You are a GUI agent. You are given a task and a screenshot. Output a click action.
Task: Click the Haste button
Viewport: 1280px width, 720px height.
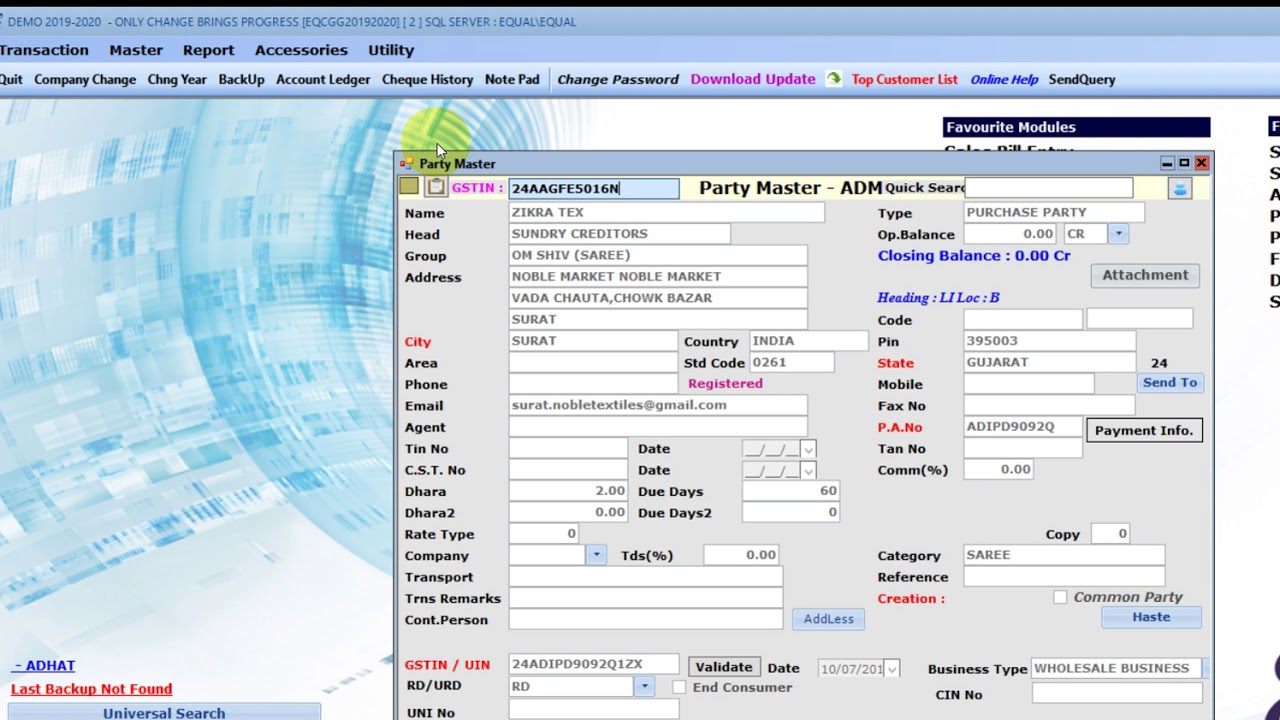point(1151,617)
